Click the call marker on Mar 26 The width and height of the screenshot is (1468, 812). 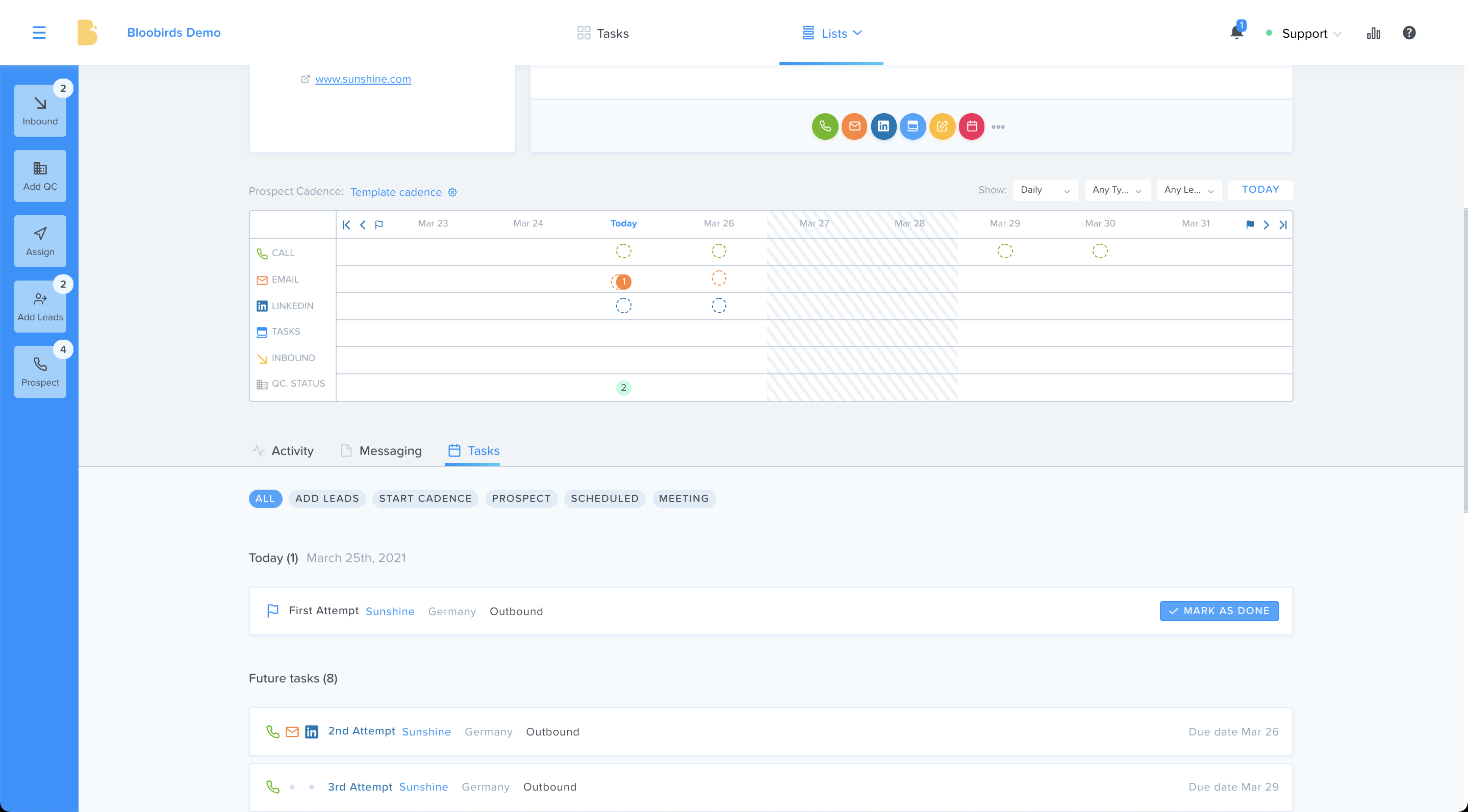(x=719, y=251)
